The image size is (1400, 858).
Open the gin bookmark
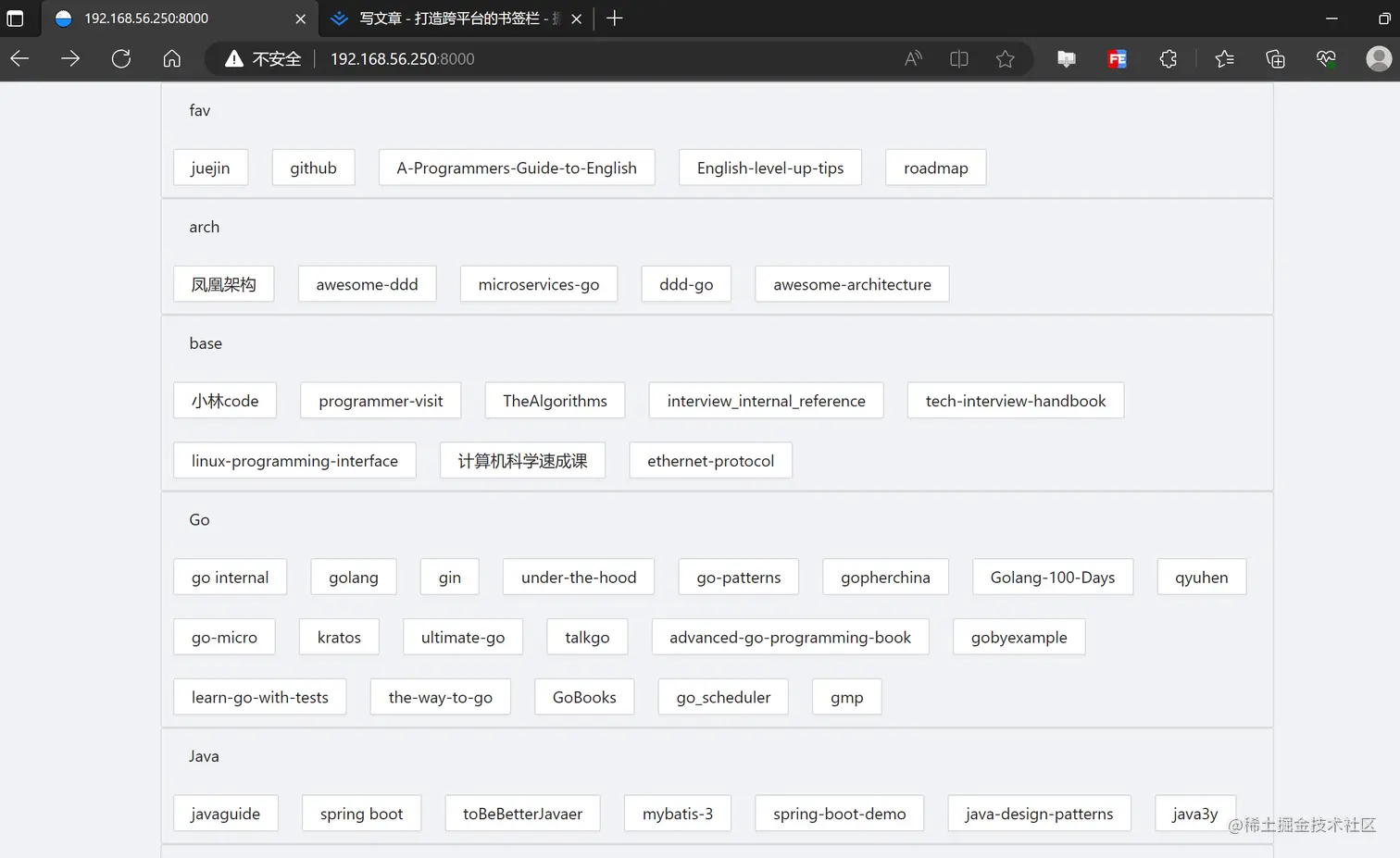450,578
